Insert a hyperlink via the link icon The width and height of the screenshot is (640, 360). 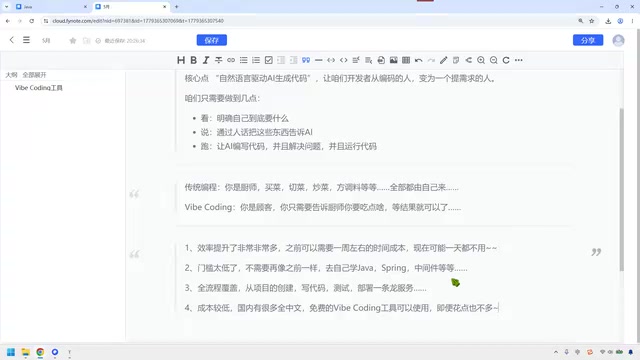(231, 60)
